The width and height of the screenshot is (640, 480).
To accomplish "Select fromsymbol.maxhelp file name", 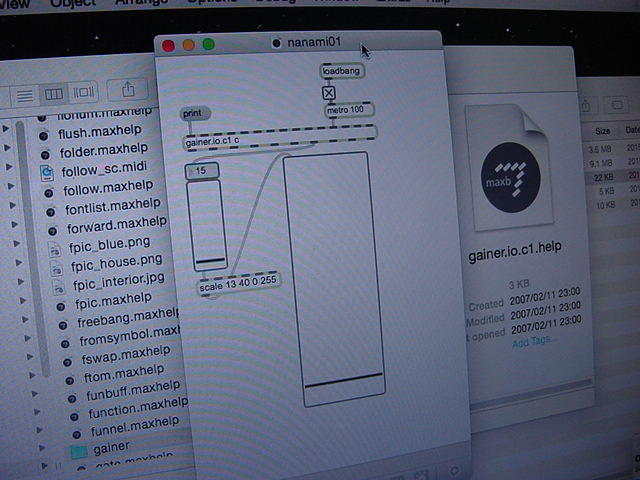I will 130,336.
